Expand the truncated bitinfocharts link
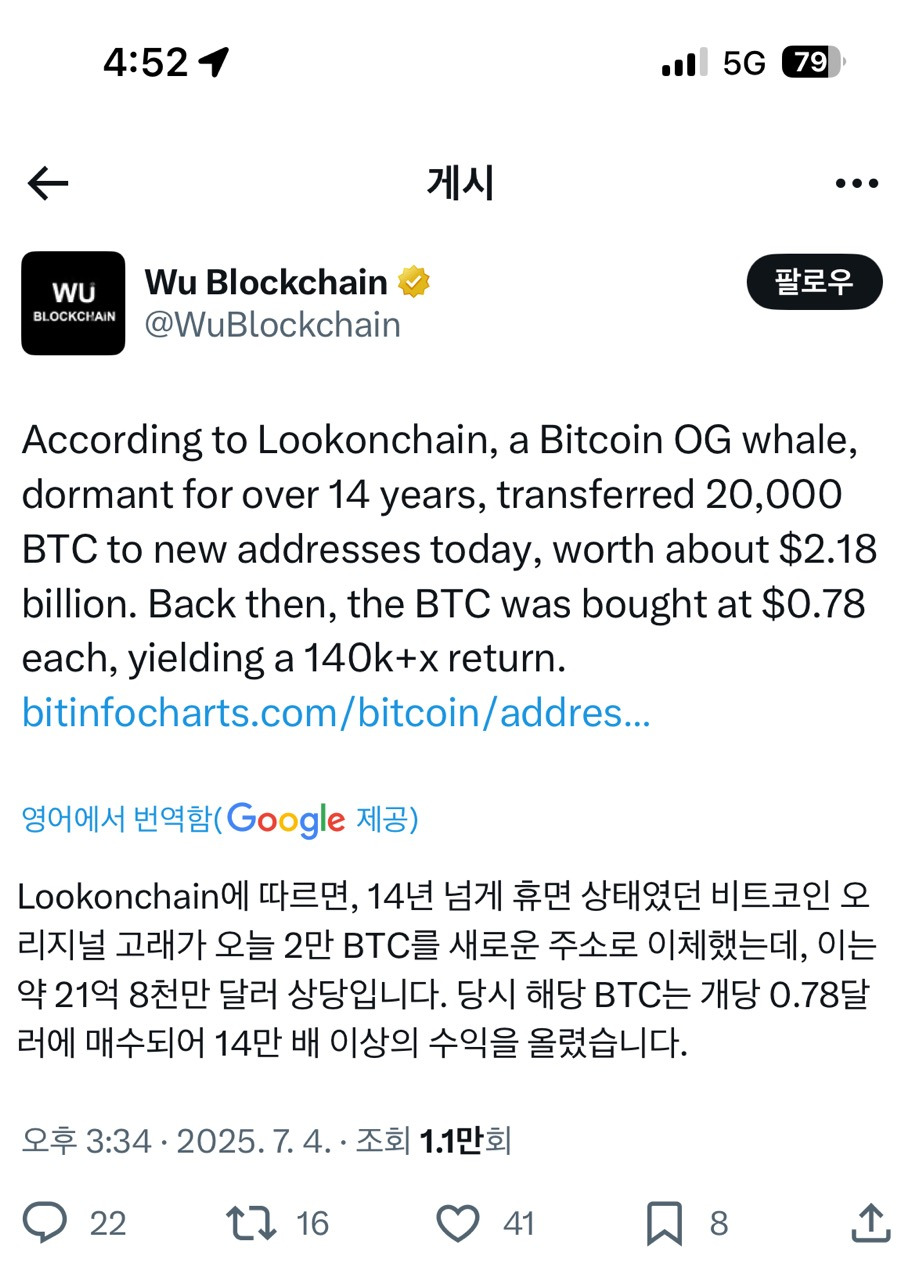Image resolution: width=923 pixels, height=1284 pixels. [x=335, y=712]
